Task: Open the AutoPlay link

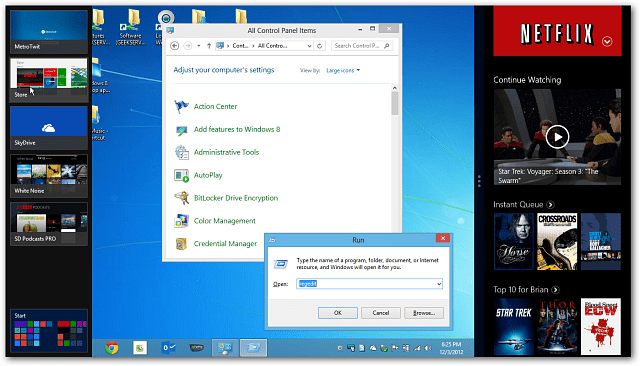Action: click(208, 175)
